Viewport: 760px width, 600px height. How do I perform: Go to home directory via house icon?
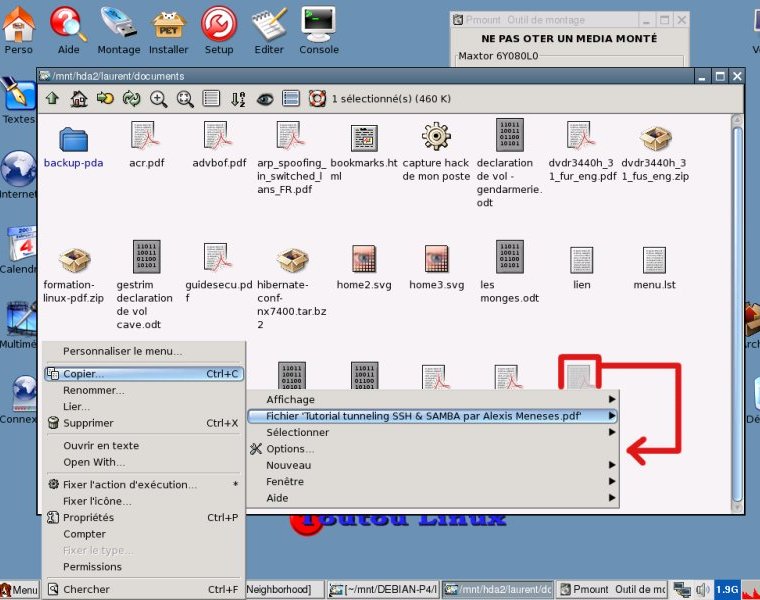pos(78,98)
